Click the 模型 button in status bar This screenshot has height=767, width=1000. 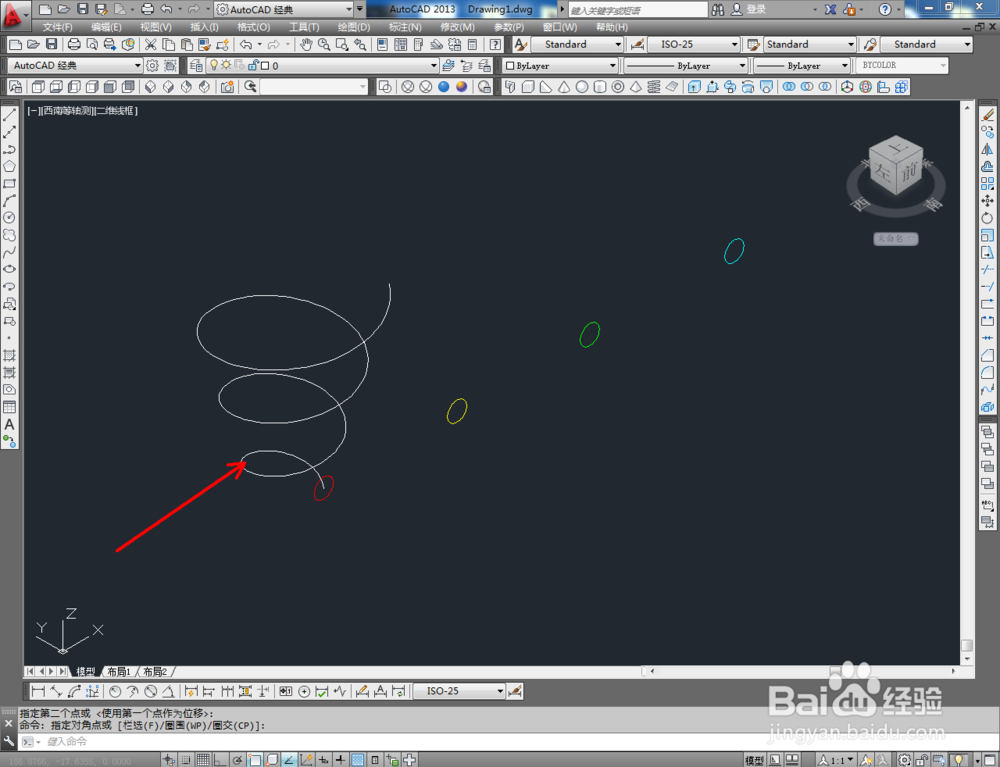(x=754, y=760)
